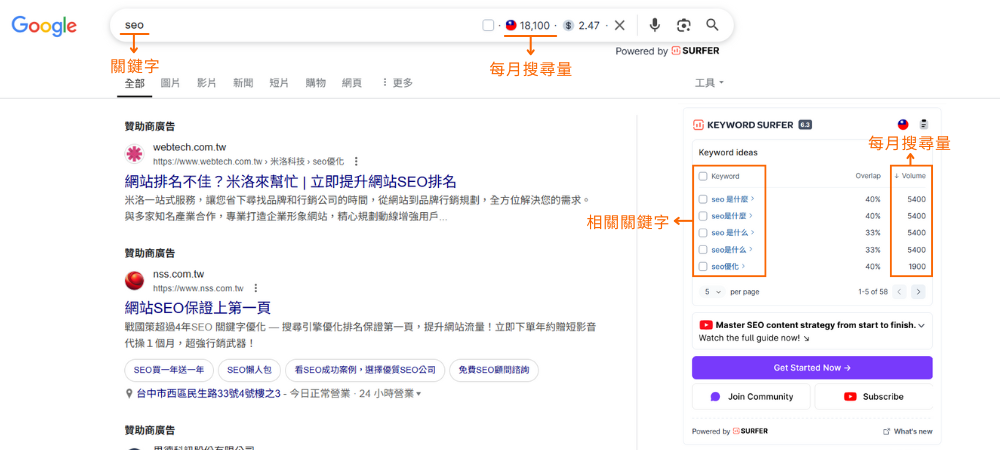Image resolution: width=1000 pixels, height=450 pixels.
Task: Check the box for 'seo是什麼'
Action: pos(703,216)
